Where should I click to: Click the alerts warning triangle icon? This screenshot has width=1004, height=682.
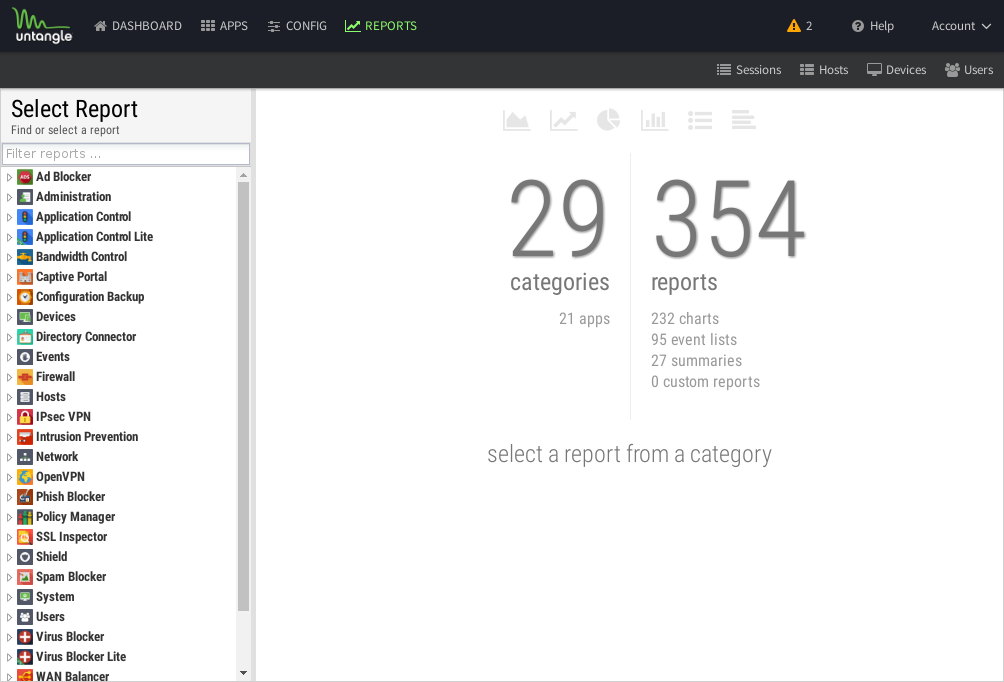pos(793,26)
